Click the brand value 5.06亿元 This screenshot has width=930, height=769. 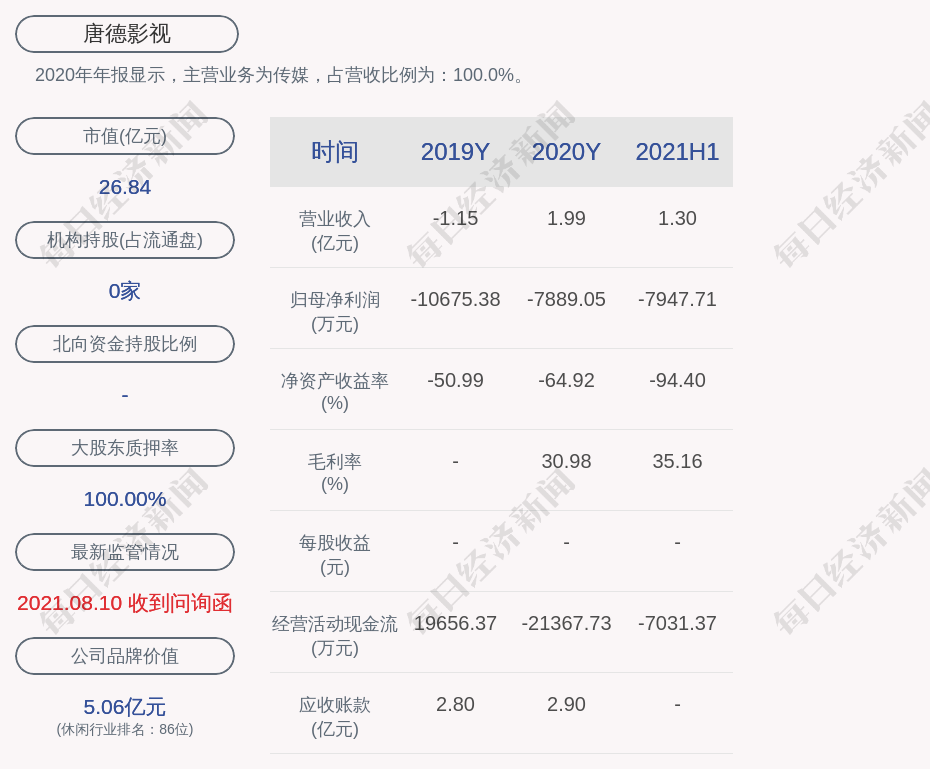coord(125,707)
